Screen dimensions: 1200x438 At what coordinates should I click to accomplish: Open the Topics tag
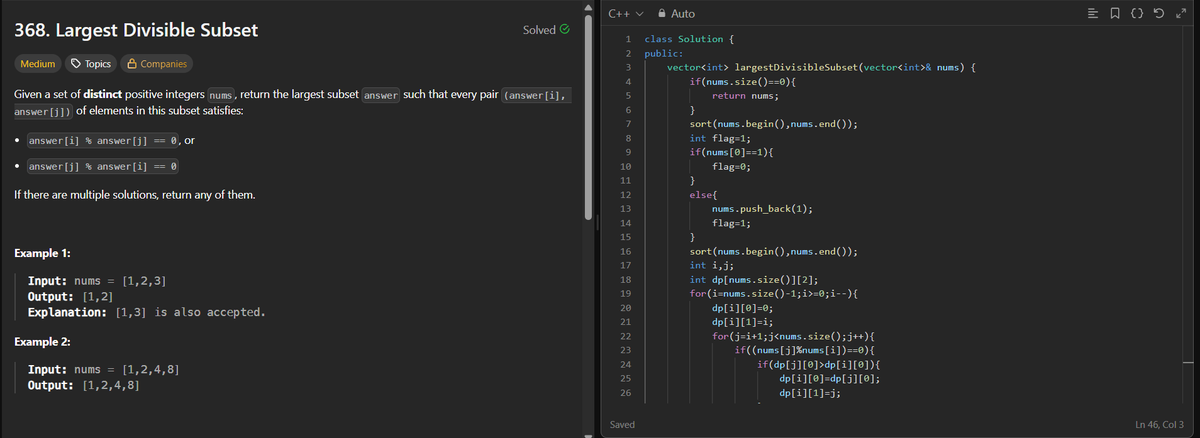pos(90,64)
